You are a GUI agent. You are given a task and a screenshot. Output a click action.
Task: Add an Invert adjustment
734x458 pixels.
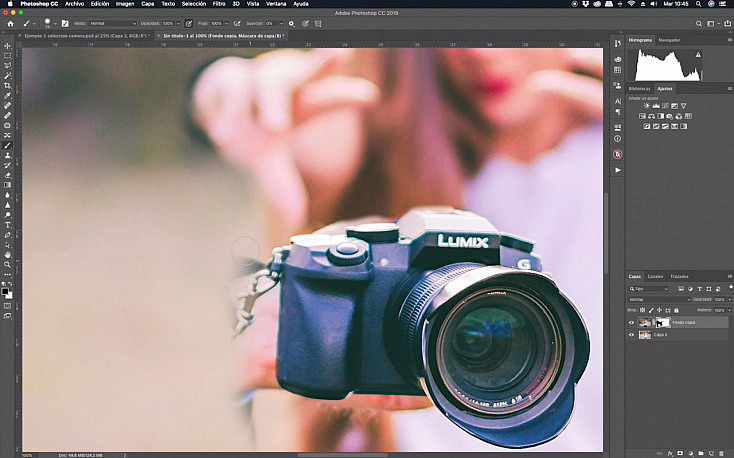pos(646,126)
